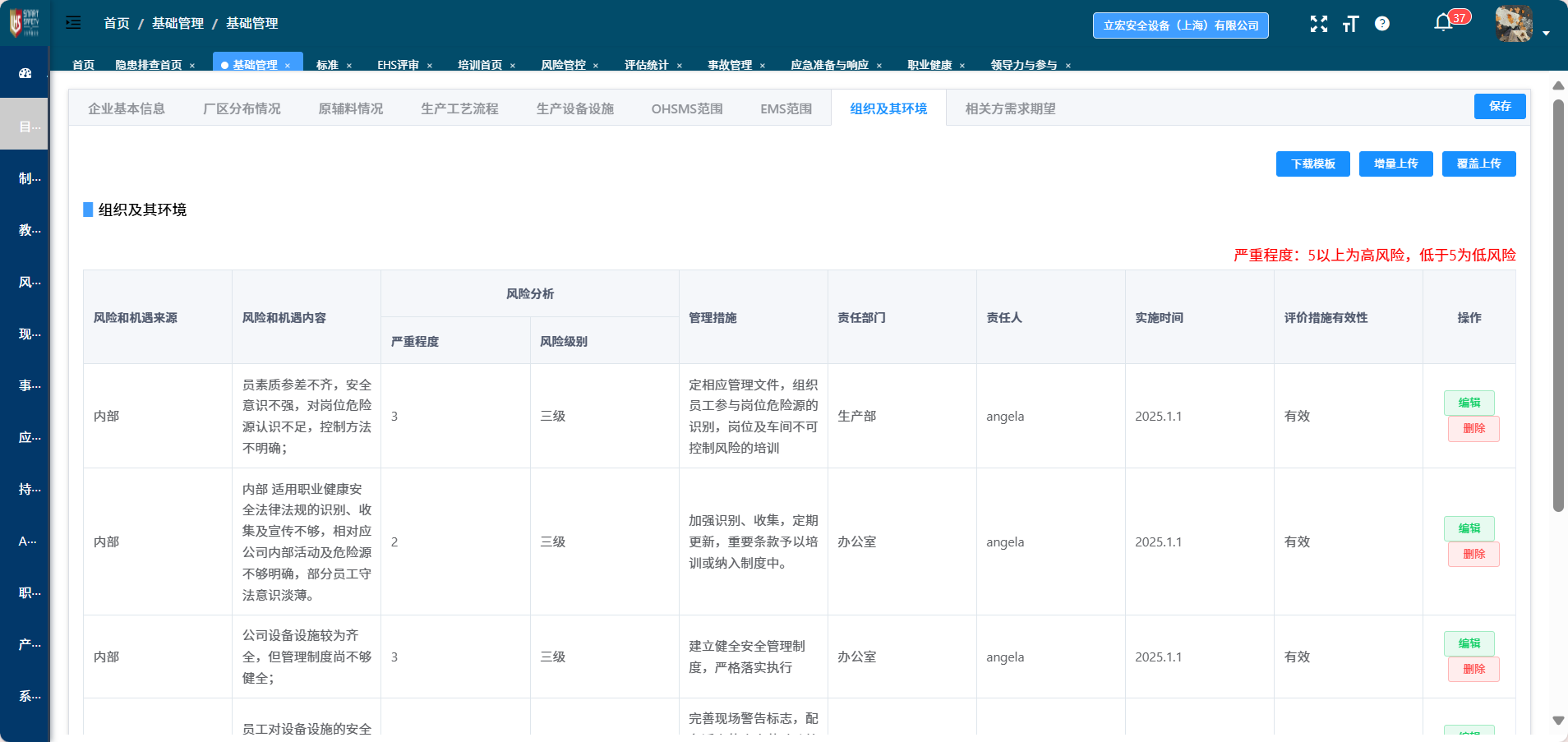Open the 厂区分布情况 section tab
The height and width of the screenshot is (742, 1568).
242,108
